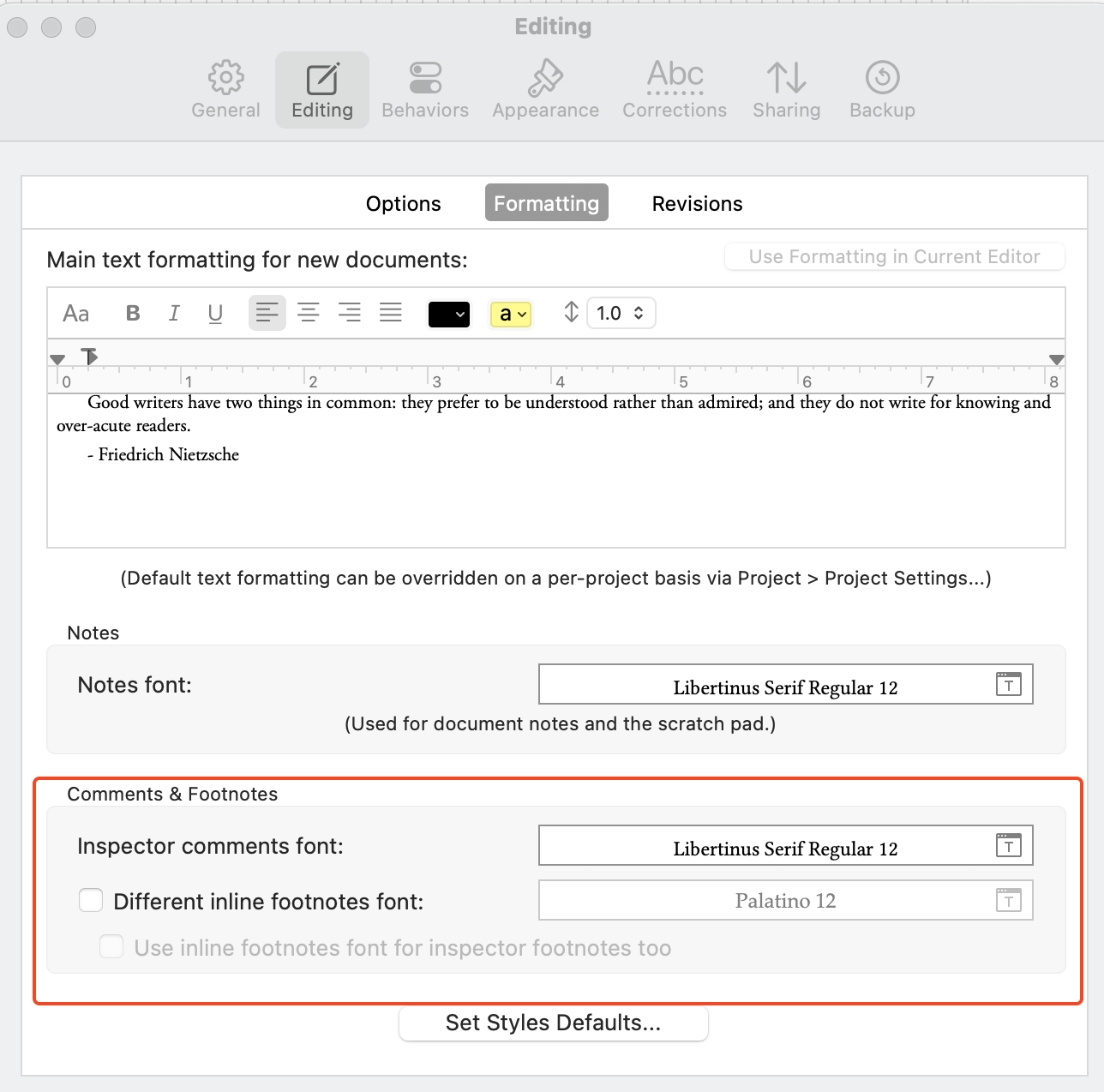Open the Corrections preferences pane
Screen dimensions: 1104x1092
(x=675, y=90)
